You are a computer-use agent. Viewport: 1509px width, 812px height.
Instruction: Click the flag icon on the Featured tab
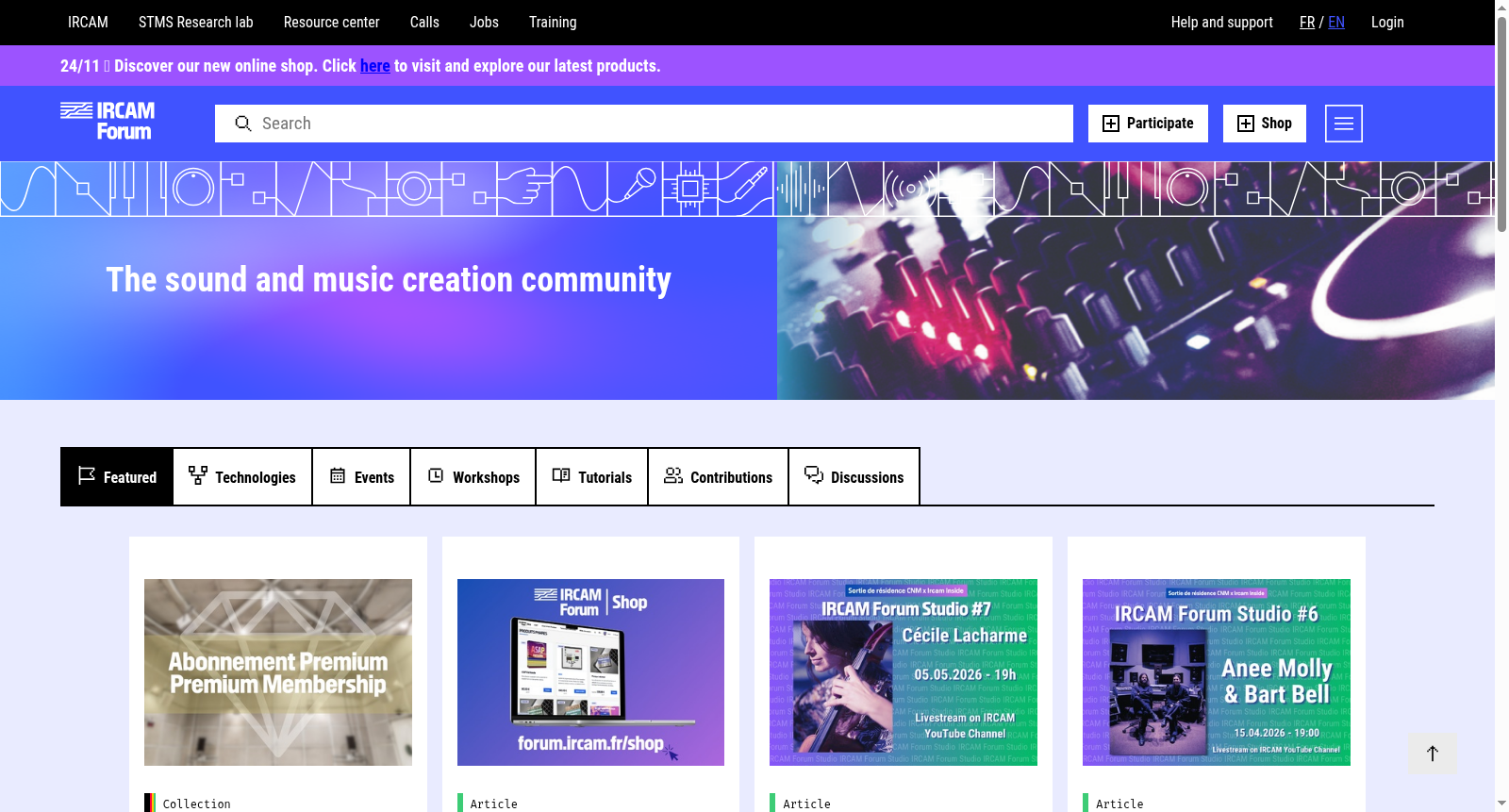click(x=87, y=475)
